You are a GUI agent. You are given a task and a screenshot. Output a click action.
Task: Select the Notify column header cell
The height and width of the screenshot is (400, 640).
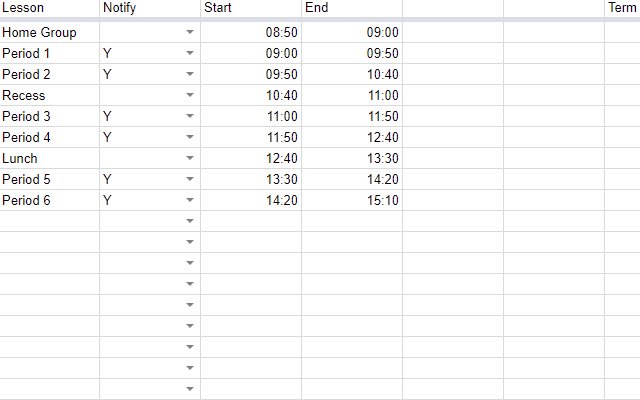point(150,8)
